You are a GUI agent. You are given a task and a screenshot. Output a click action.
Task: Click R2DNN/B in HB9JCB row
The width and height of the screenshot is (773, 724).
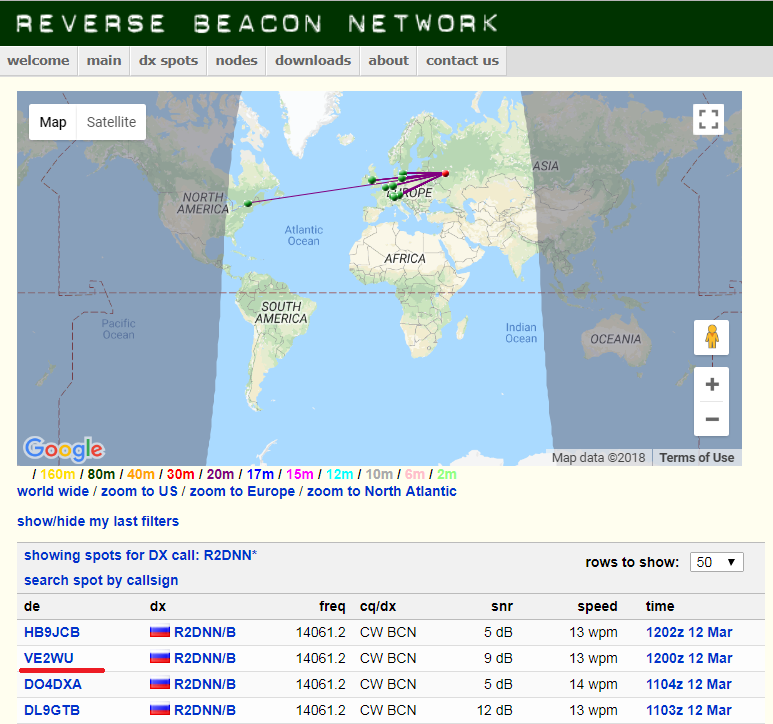[205, 632]
